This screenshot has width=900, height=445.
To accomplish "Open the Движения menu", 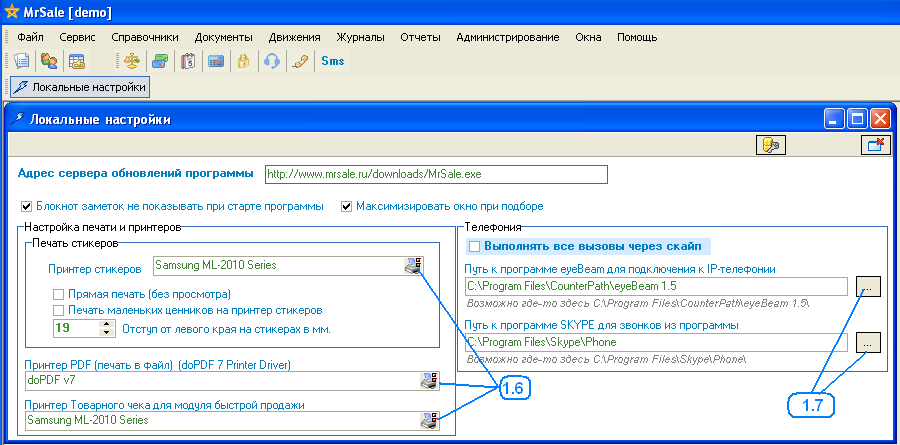I will pos(294,37).
